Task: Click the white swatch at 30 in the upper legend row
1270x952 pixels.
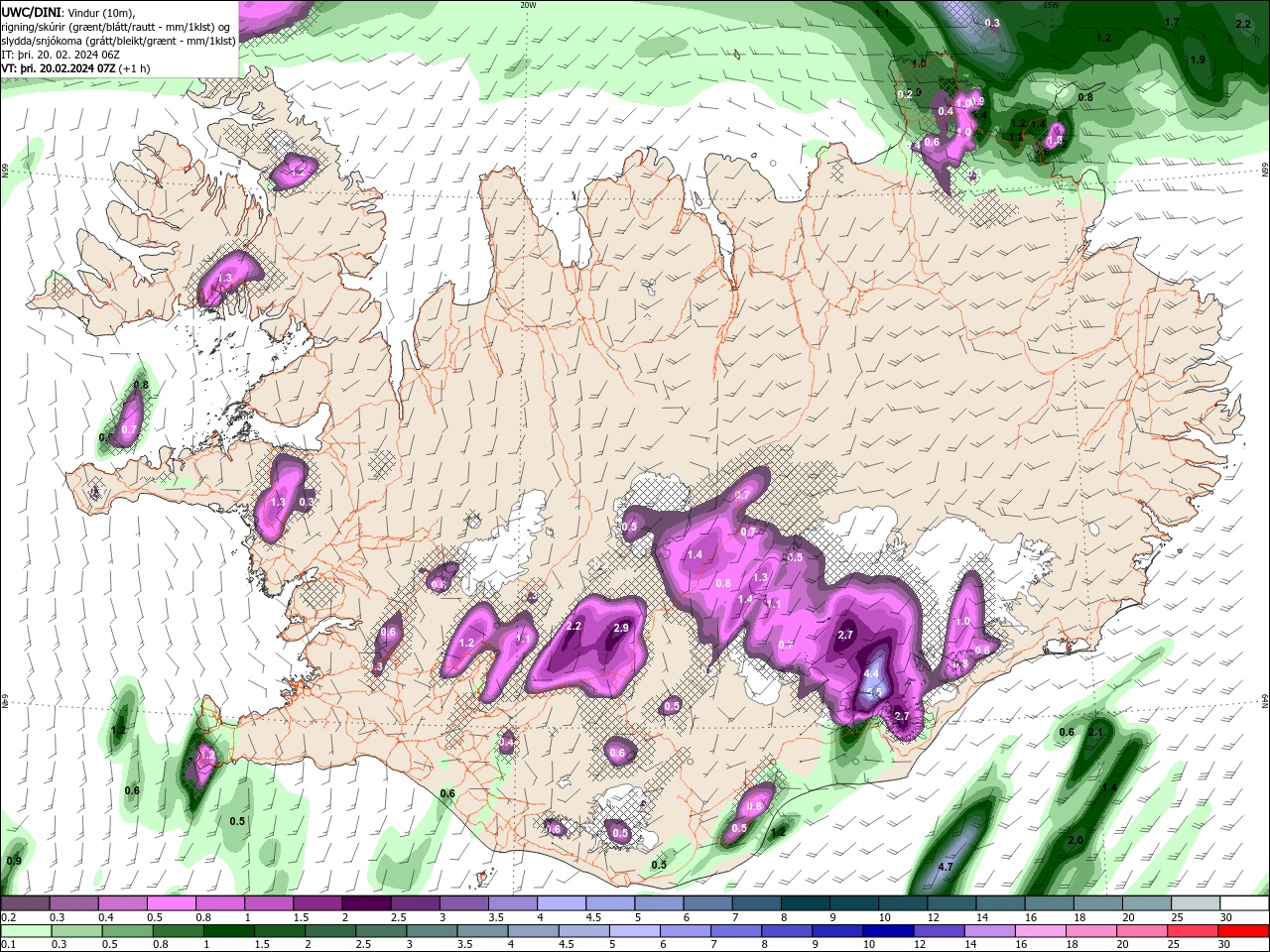Action: (1243, 903)
